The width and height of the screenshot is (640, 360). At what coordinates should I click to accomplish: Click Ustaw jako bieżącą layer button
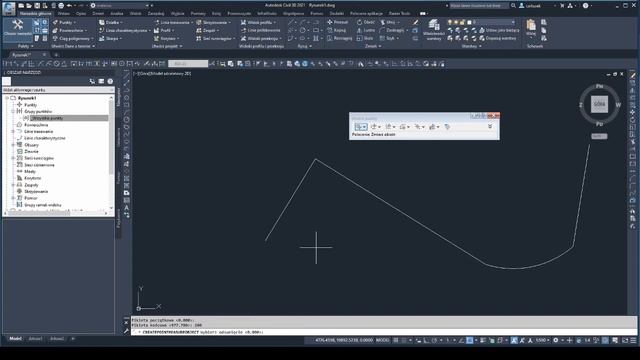[499, 30]
